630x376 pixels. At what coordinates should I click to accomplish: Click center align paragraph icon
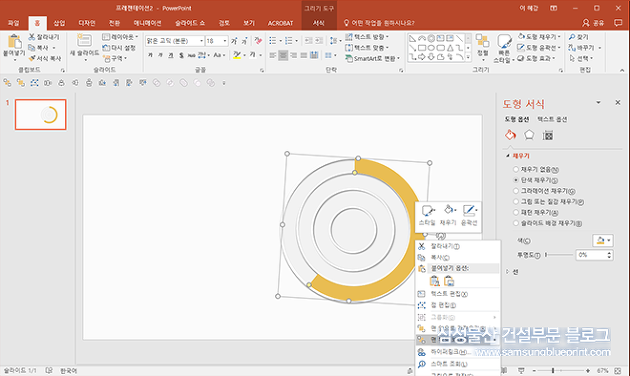[283, 55]
